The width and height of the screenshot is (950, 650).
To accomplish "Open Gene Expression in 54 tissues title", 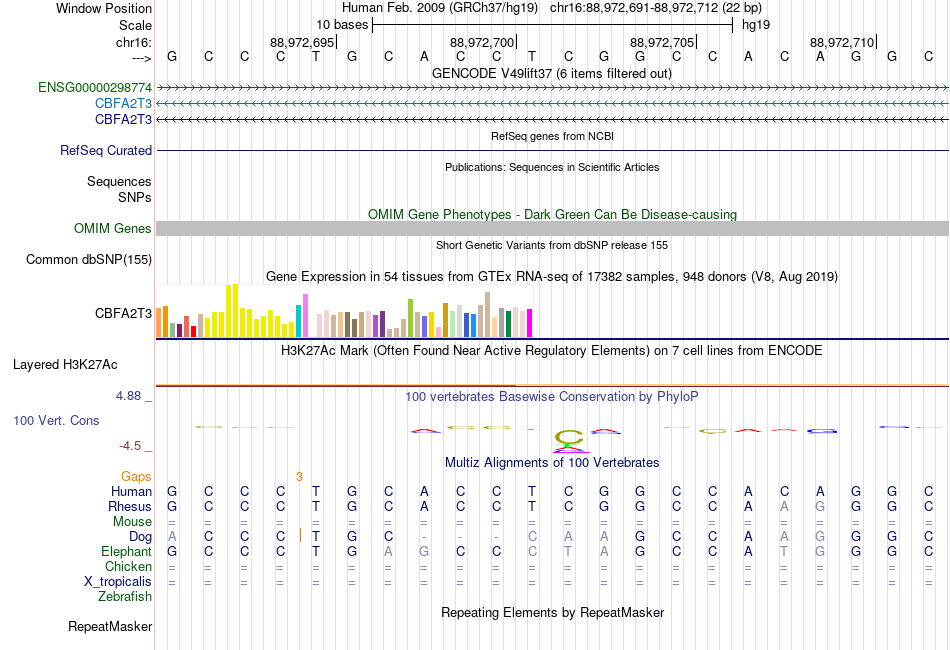I will point(552,276).
